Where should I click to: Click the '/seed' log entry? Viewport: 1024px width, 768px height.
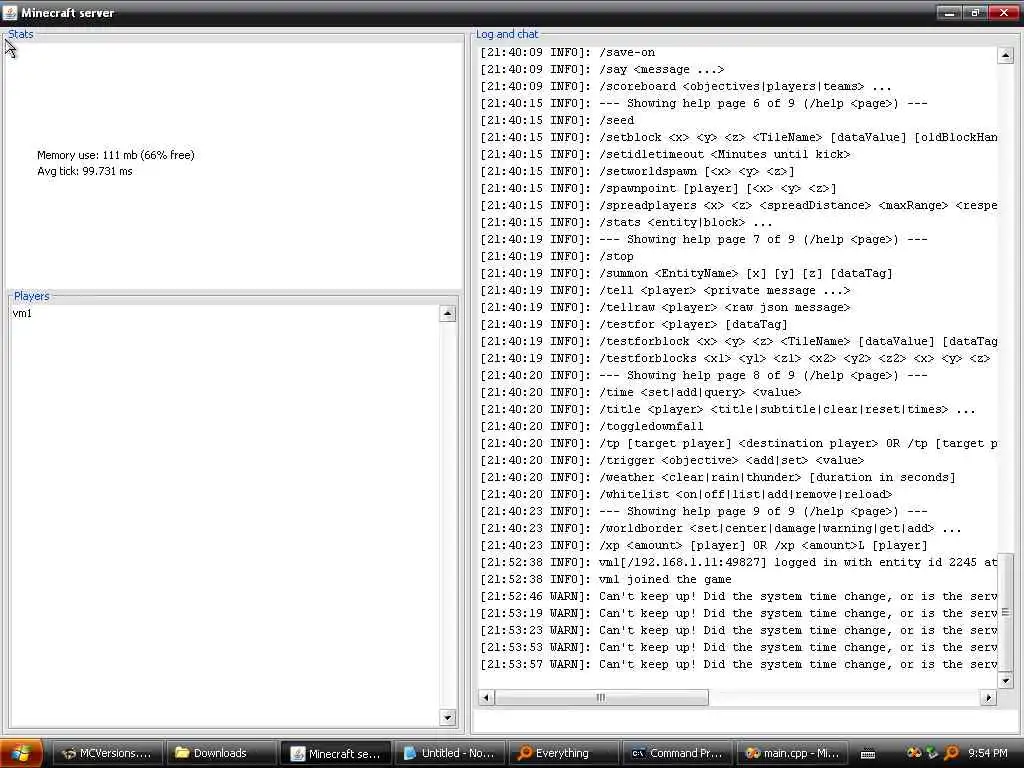point(557,120)
